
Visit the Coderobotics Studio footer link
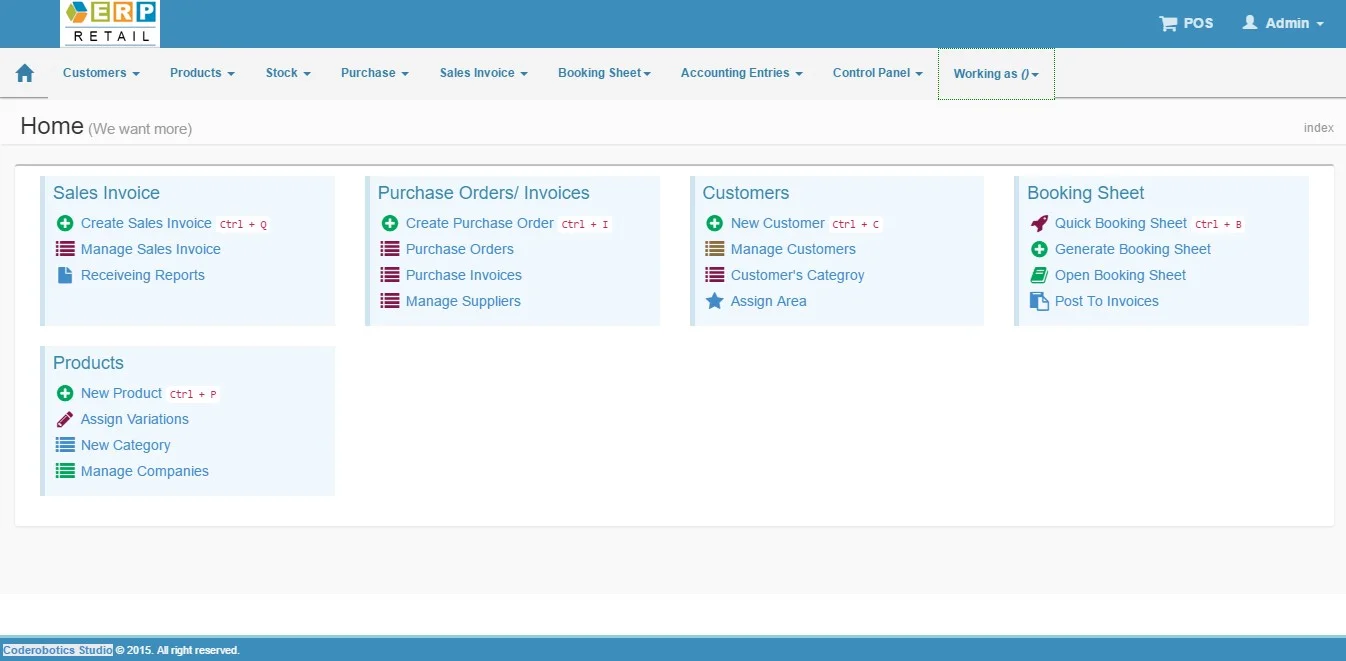[57, 650]
